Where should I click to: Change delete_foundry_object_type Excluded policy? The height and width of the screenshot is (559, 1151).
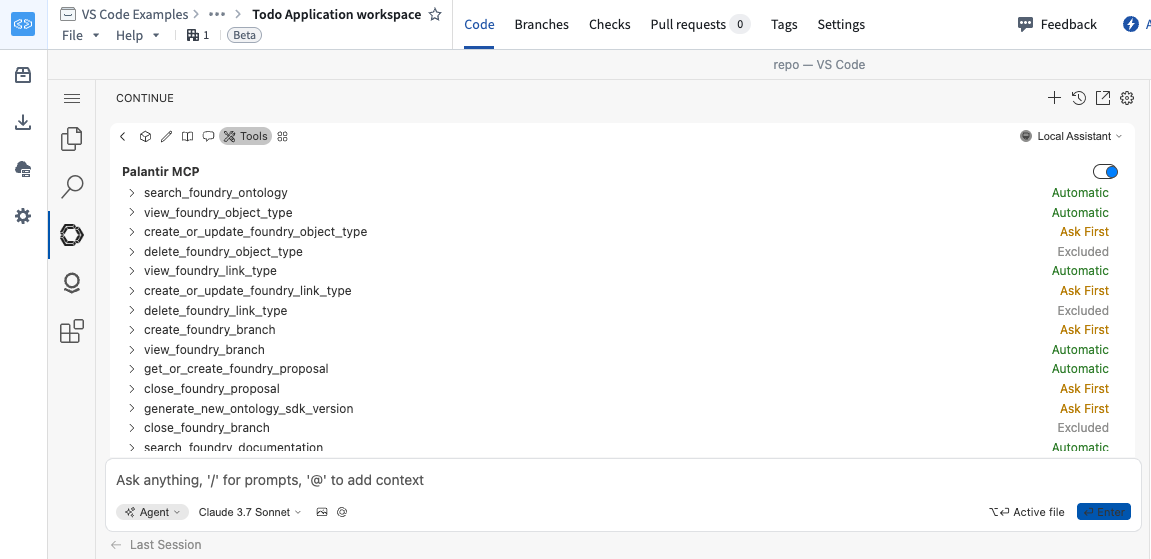tap(1083, 252)
